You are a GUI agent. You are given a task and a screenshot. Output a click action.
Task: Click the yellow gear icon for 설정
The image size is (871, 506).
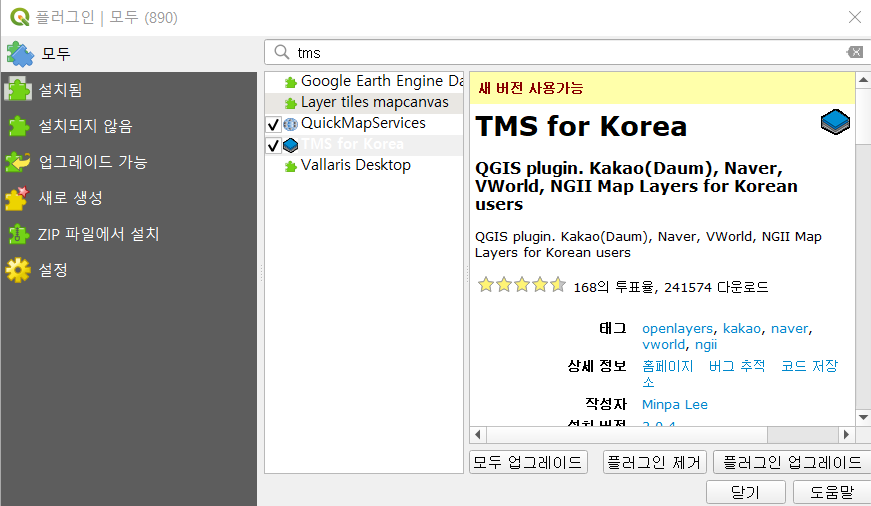pos(18,270)
